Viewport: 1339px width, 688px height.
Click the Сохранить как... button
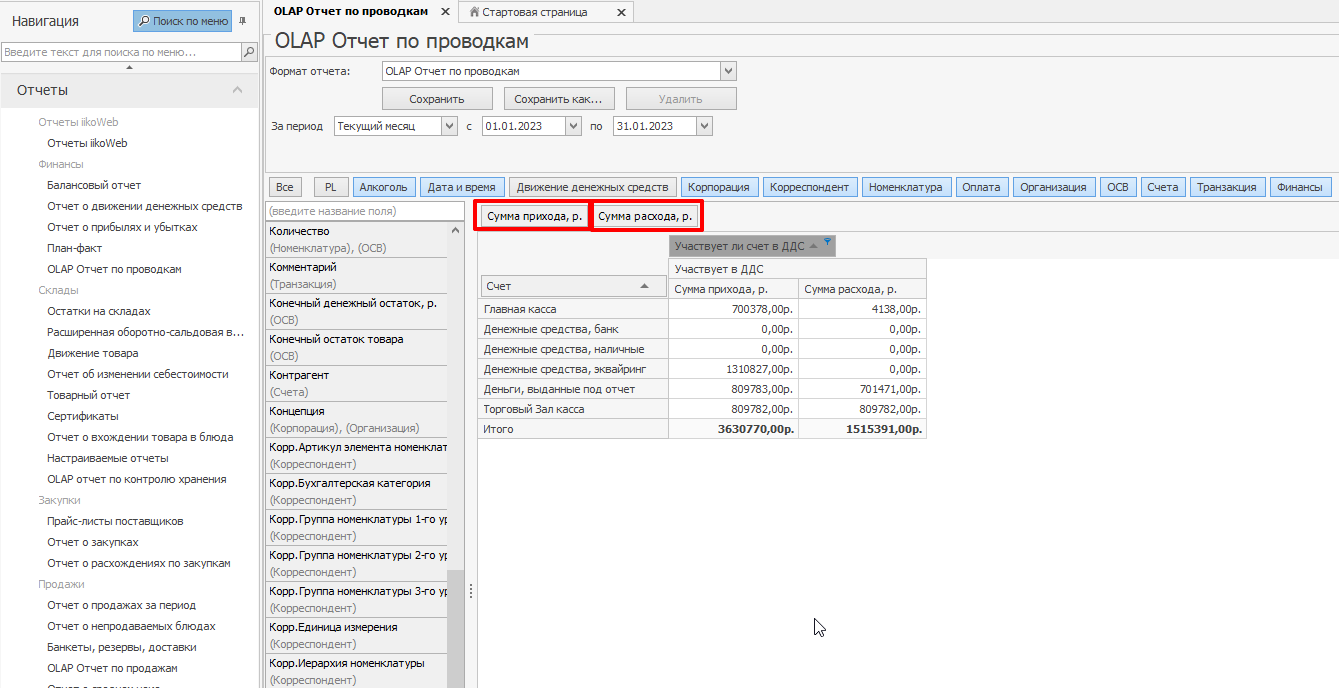[x=558, y=99]
